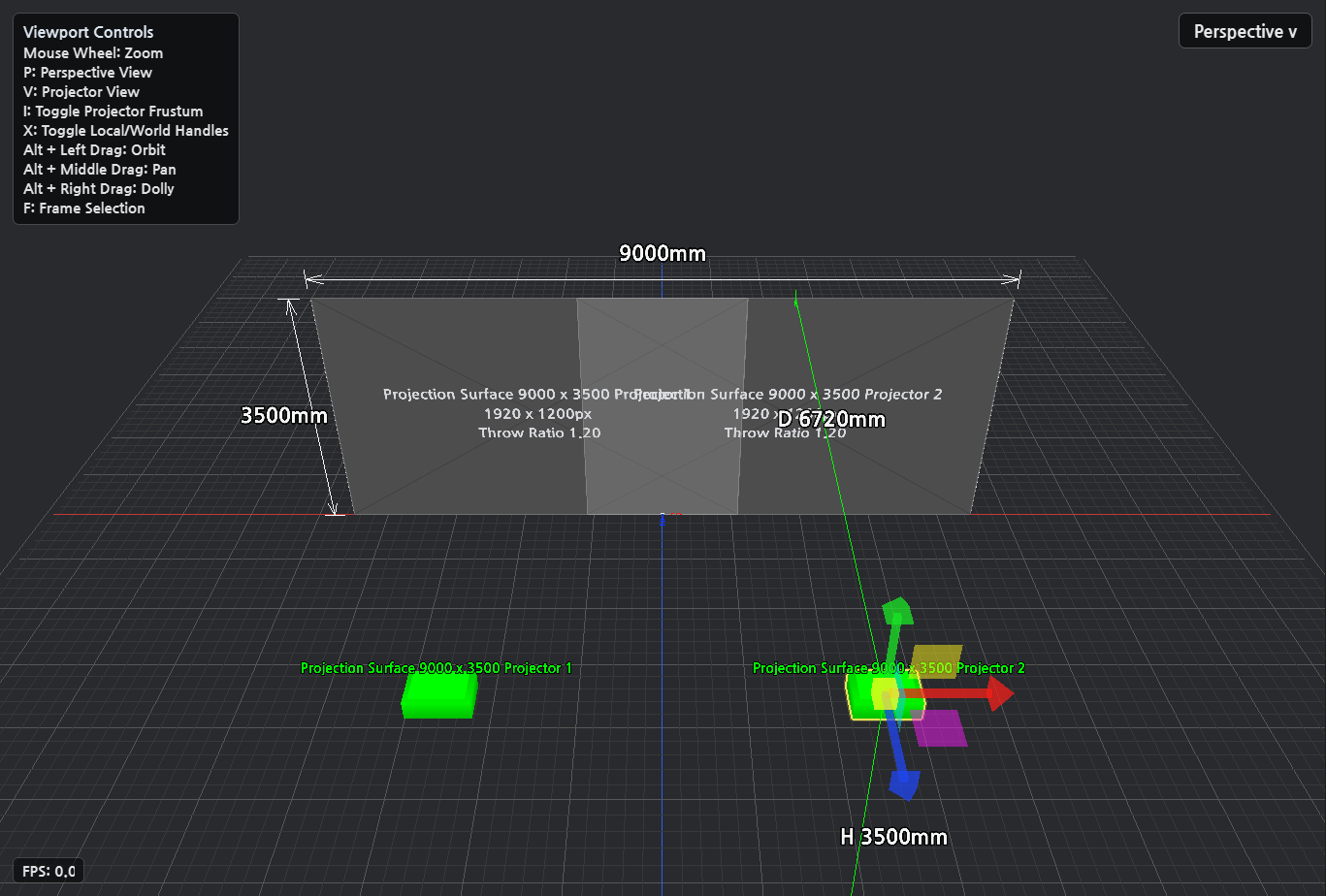
Task: Select the yellow plane handle on gizmo
Action: click(936, 661)
